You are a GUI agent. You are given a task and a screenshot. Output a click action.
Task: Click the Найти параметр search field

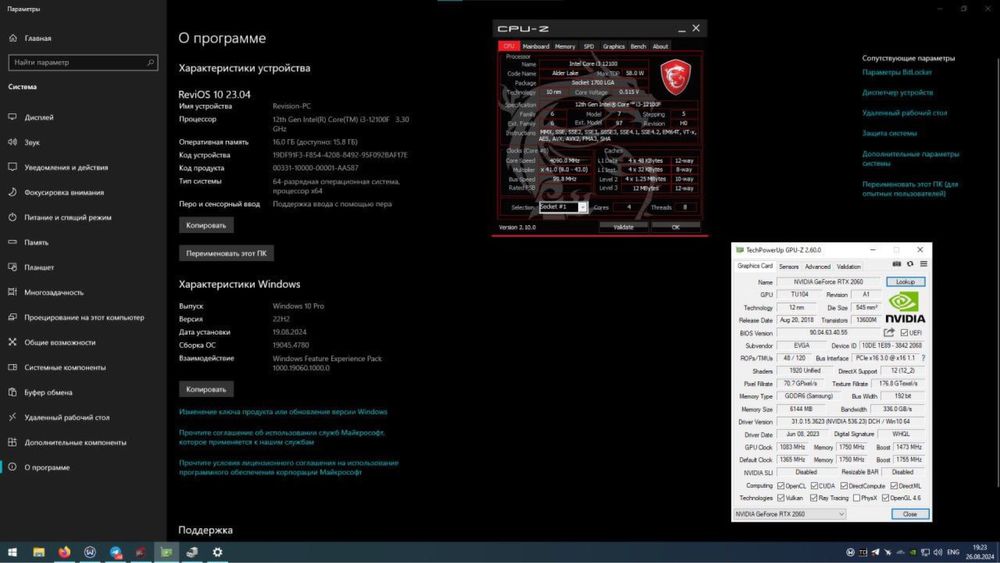[83, 62]
